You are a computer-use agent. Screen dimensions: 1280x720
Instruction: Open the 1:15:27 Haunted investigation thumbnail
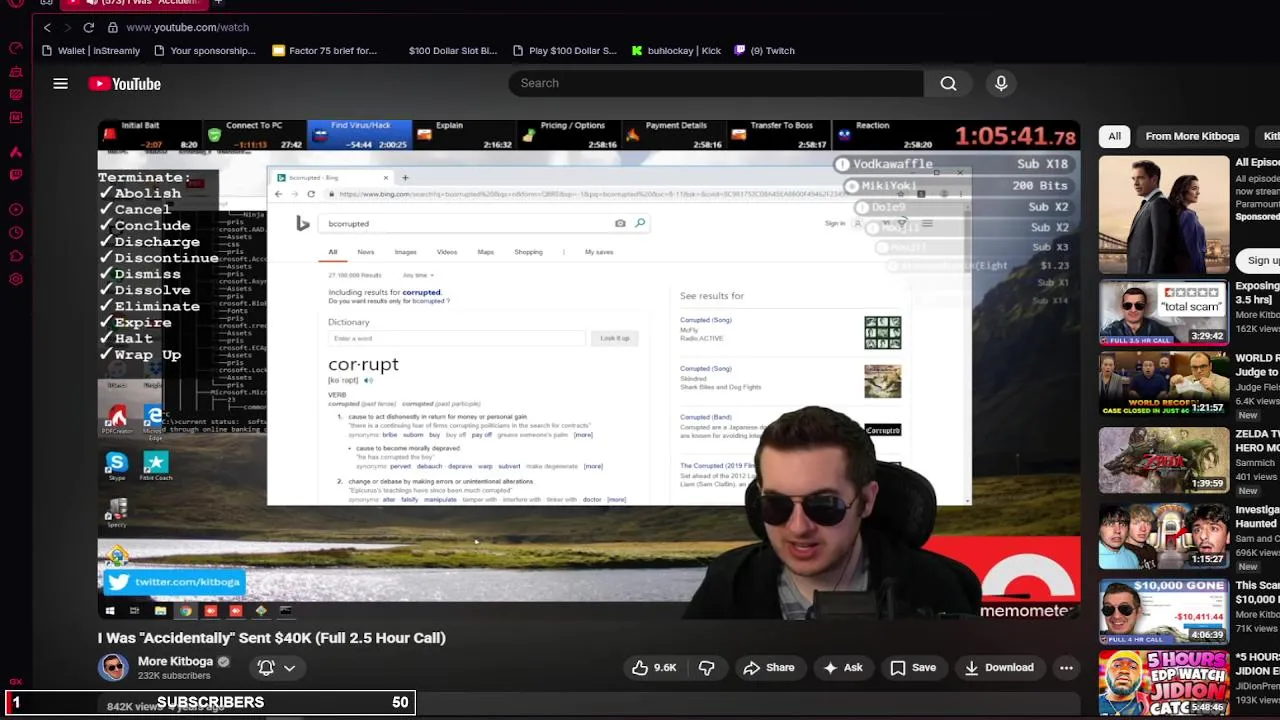(x=1164, y=535)
